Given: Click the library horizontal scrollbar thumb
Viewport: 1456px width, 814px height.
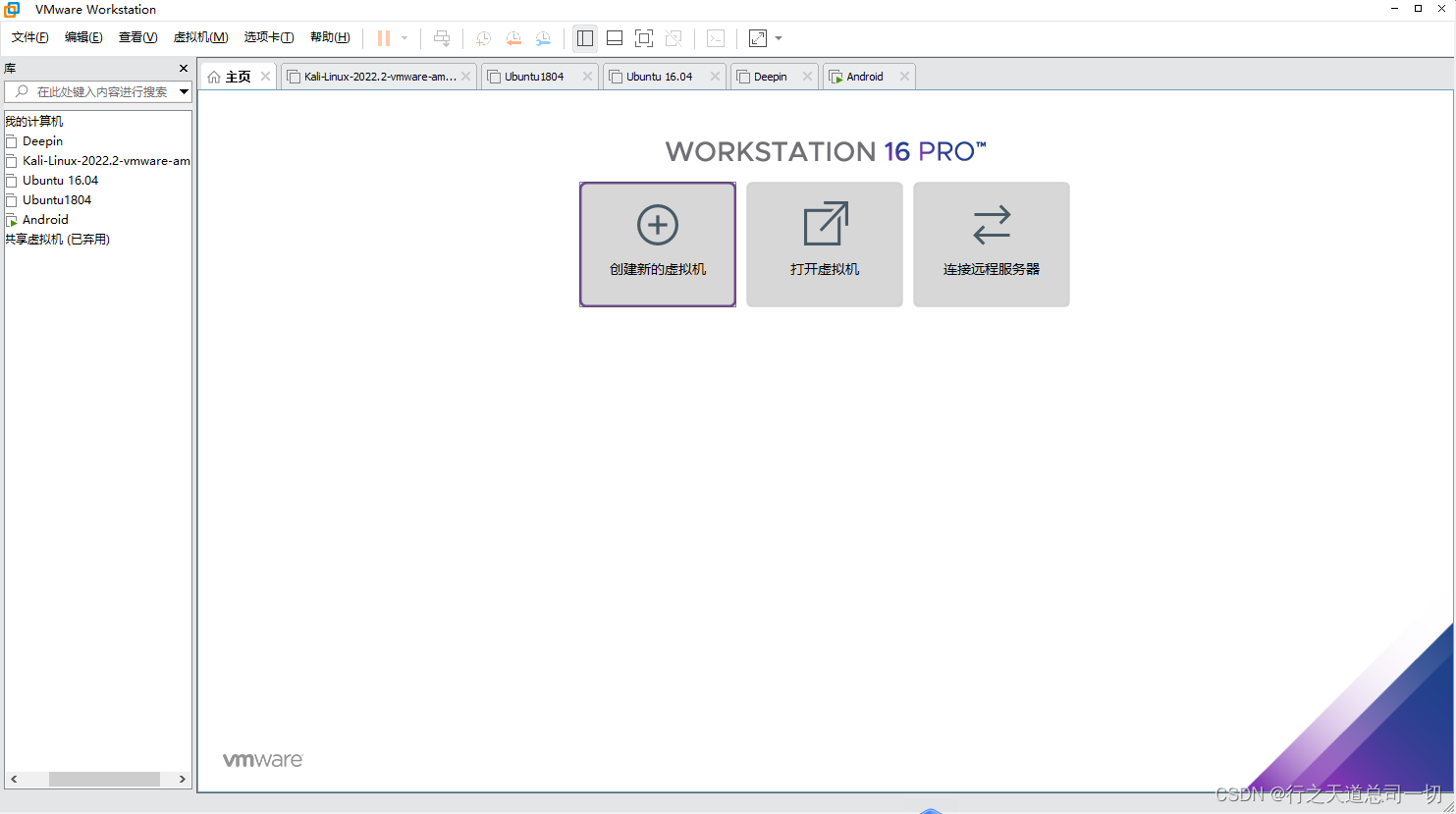Looking at the screenshot, I should (x=104, y=779).
